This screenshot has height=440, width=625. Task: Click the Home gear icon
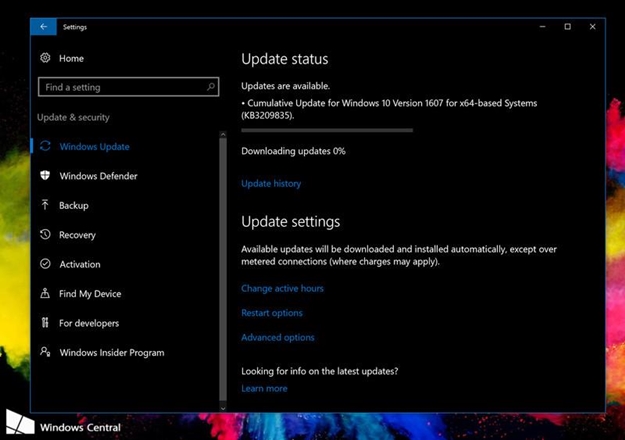pos(45,58)
